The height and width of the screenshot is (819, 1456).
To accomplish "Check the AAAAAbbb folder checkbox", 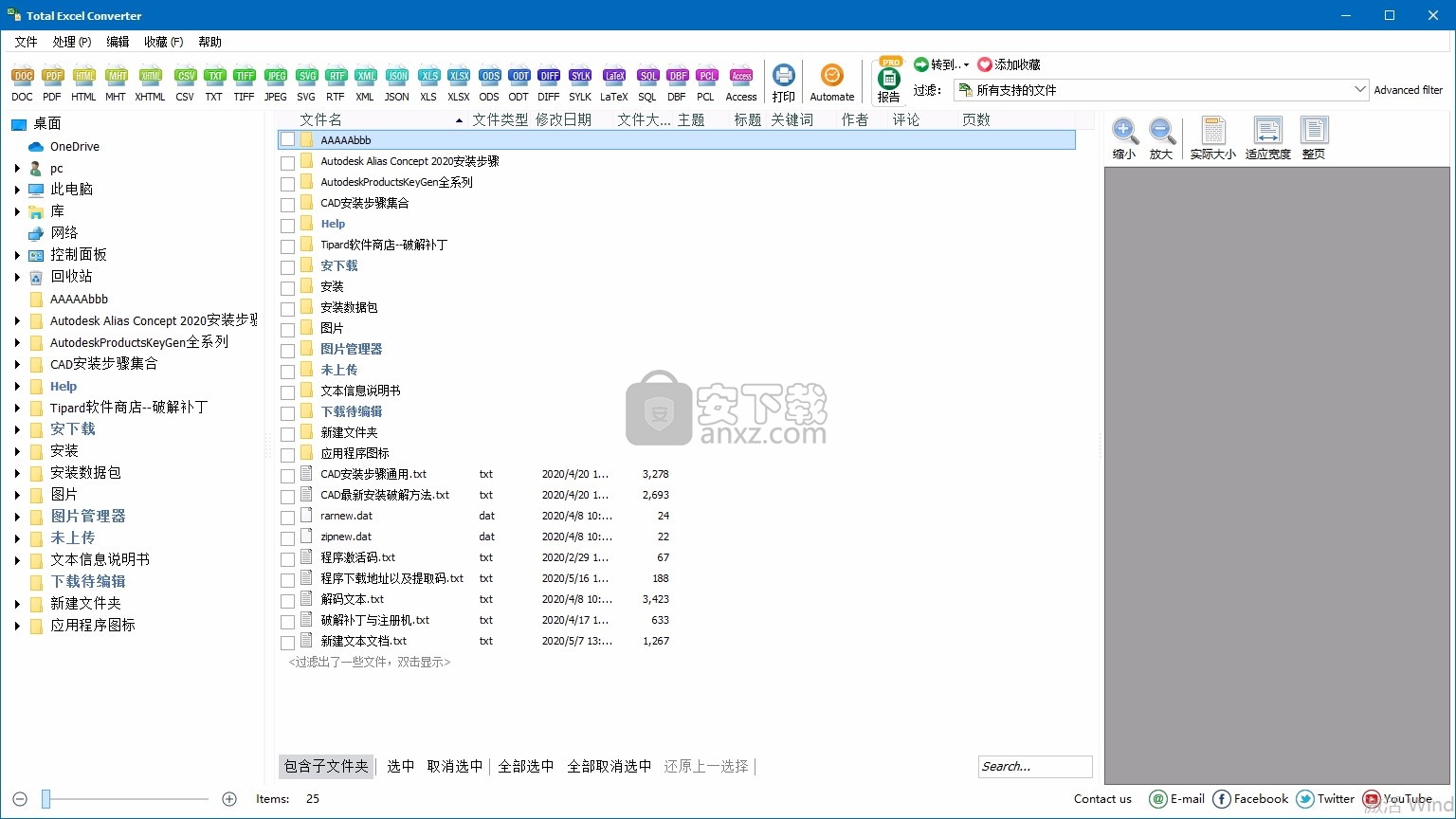I will 287,140.
